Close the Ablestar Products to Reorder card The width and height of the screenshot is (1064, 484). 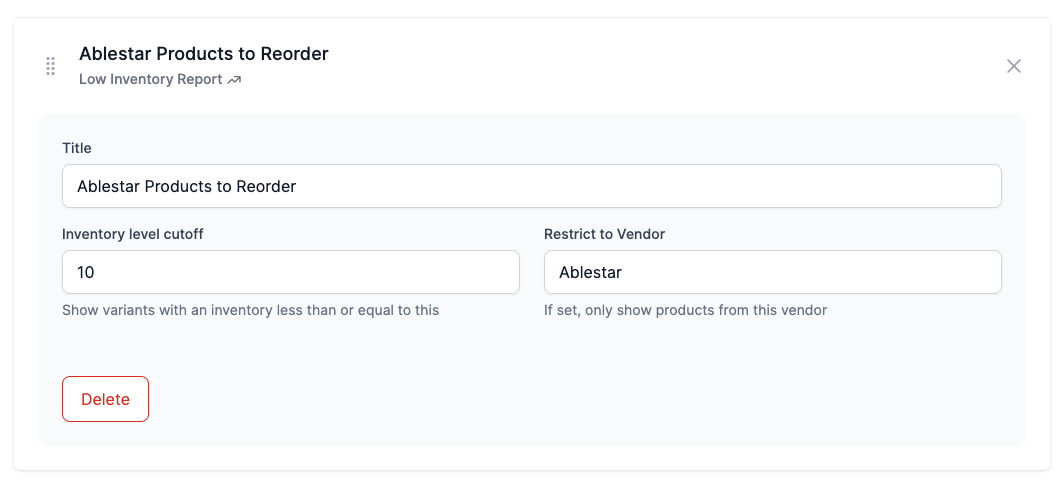click(x=1013, y=66)
